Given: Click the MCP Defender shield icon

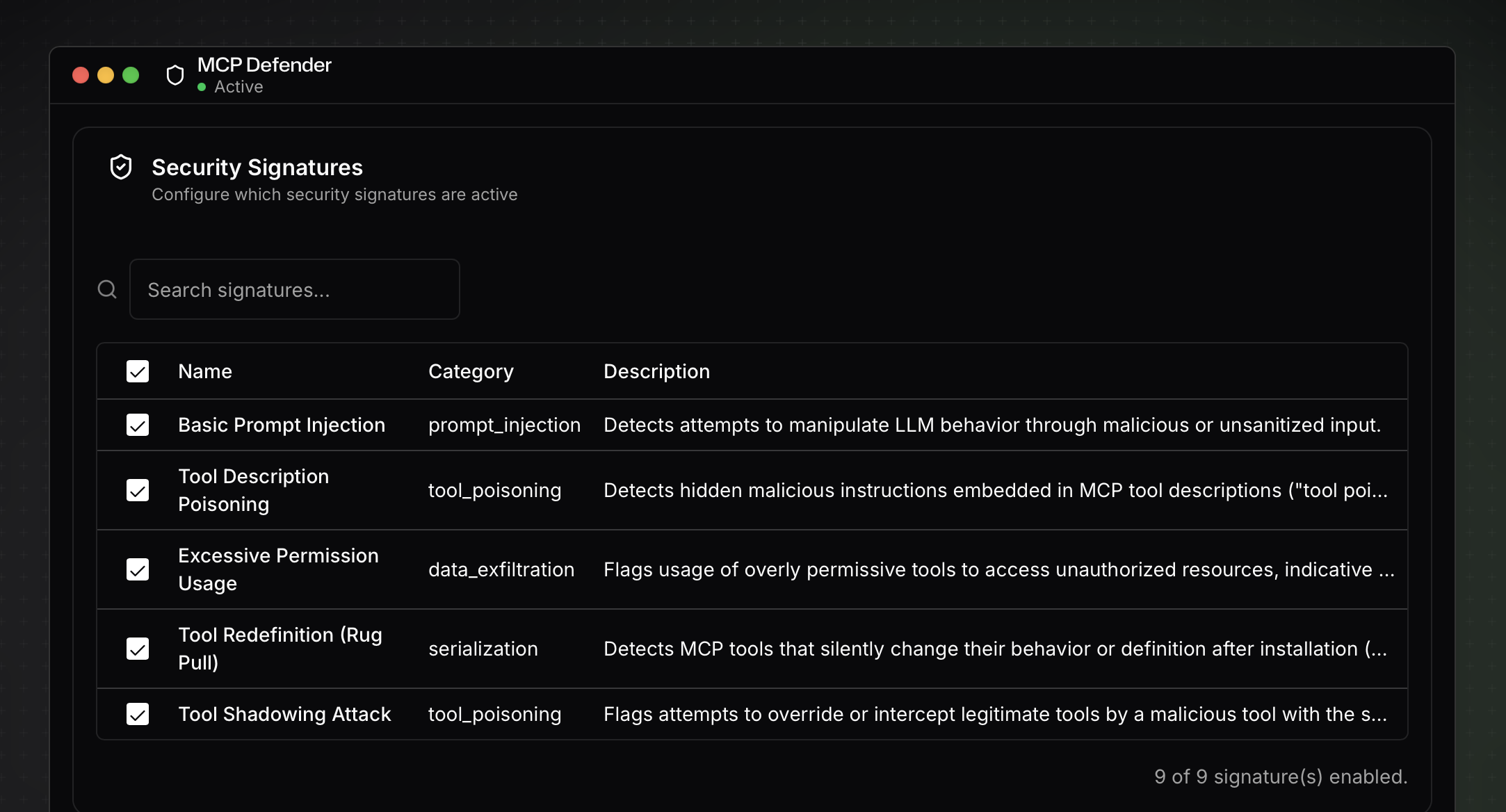Looking at the screenshot, I should (175, 75).
